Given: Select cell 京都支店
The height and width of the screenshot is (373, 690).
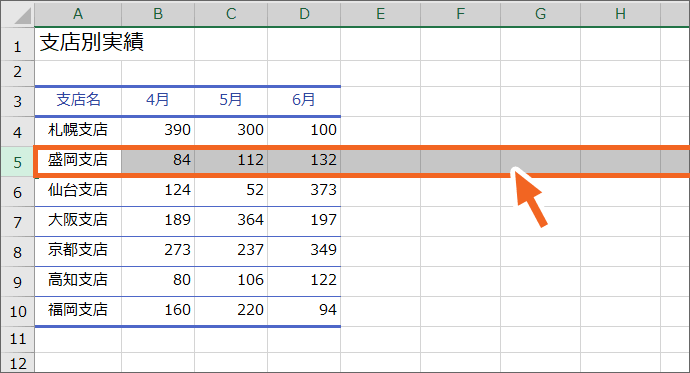Looking at the screenshot, I should pyautogui.click(x=78, y=251).
